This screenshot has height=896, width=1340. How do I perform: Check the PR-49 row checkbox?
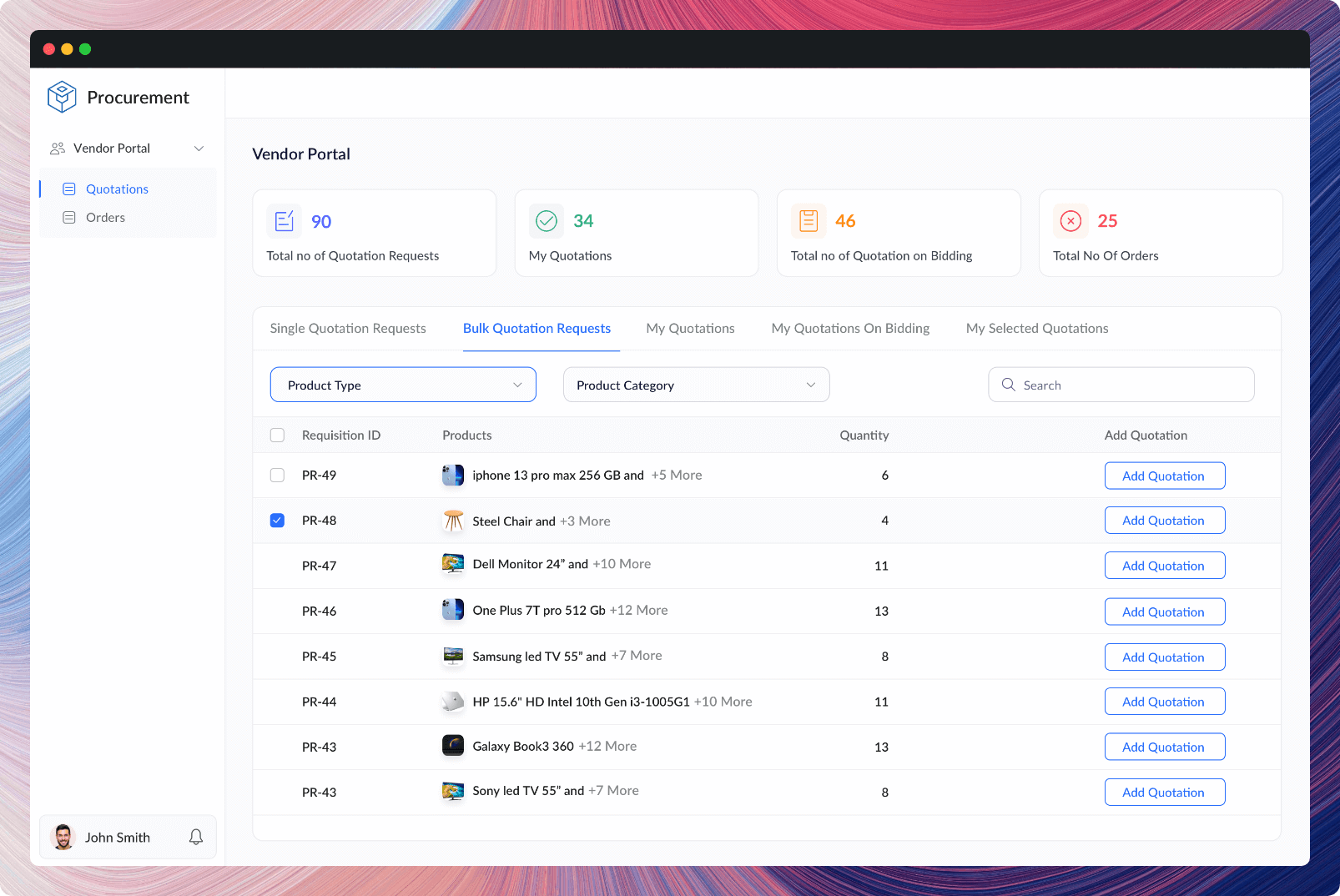coord(277,475)
